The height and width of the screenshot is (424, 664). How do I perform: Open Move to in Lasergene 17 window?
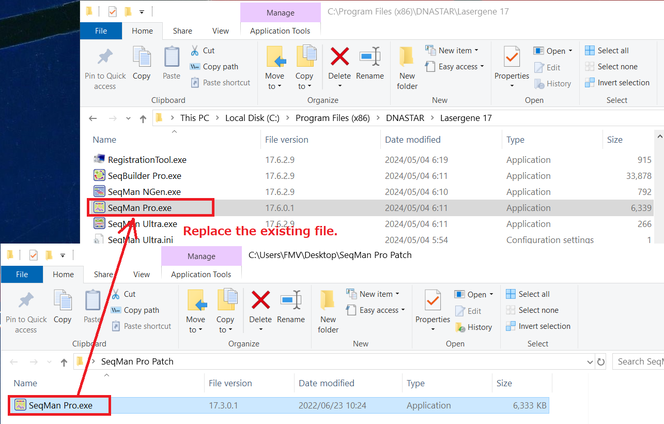tap(275, 68)
